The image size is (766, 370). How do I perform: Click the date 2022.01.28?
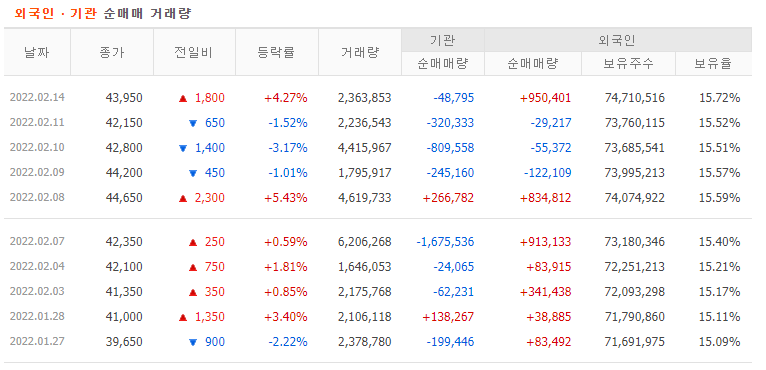tap(37, 316)
